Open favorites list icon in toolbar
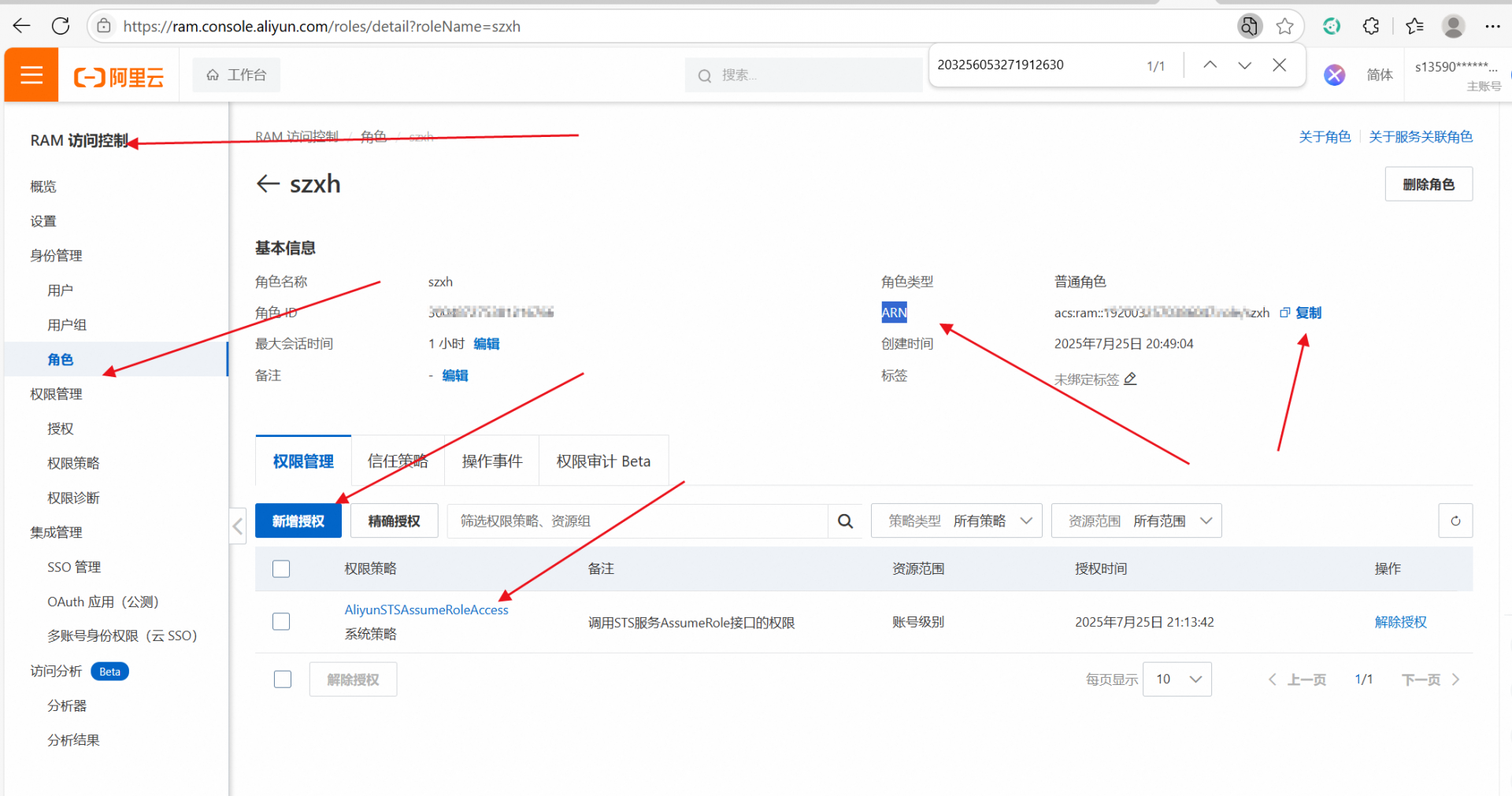1512x796 pixels. 1414,26
